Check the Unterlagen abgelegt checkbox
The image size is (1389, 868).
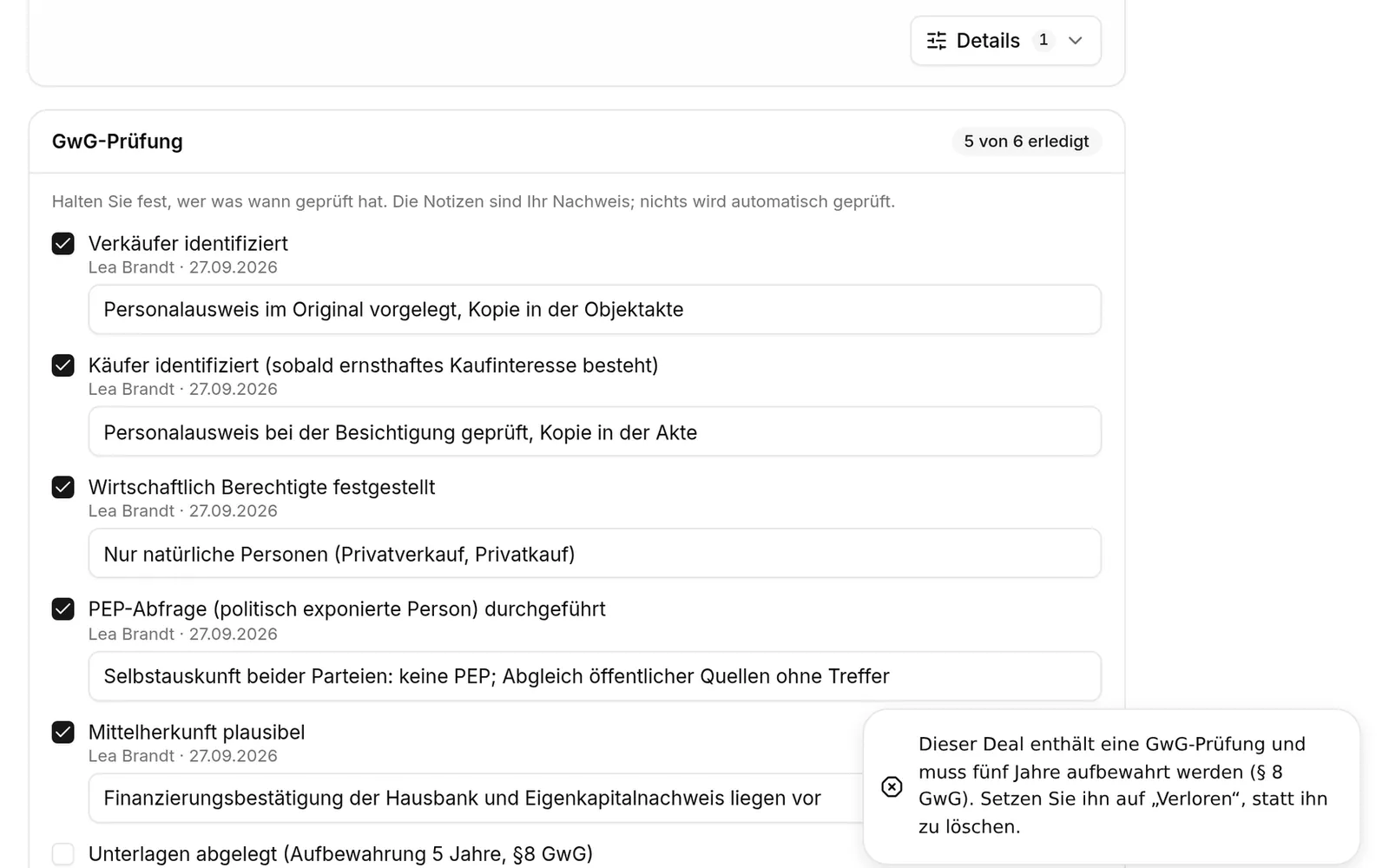point(63,854)
